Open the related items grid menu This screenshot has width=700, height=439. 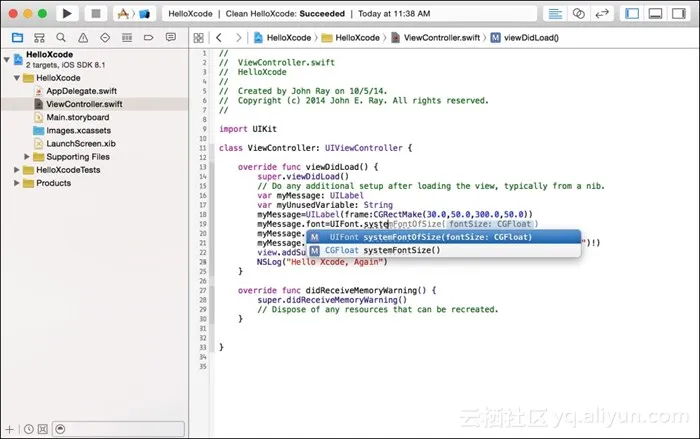[x=199, y=38]
